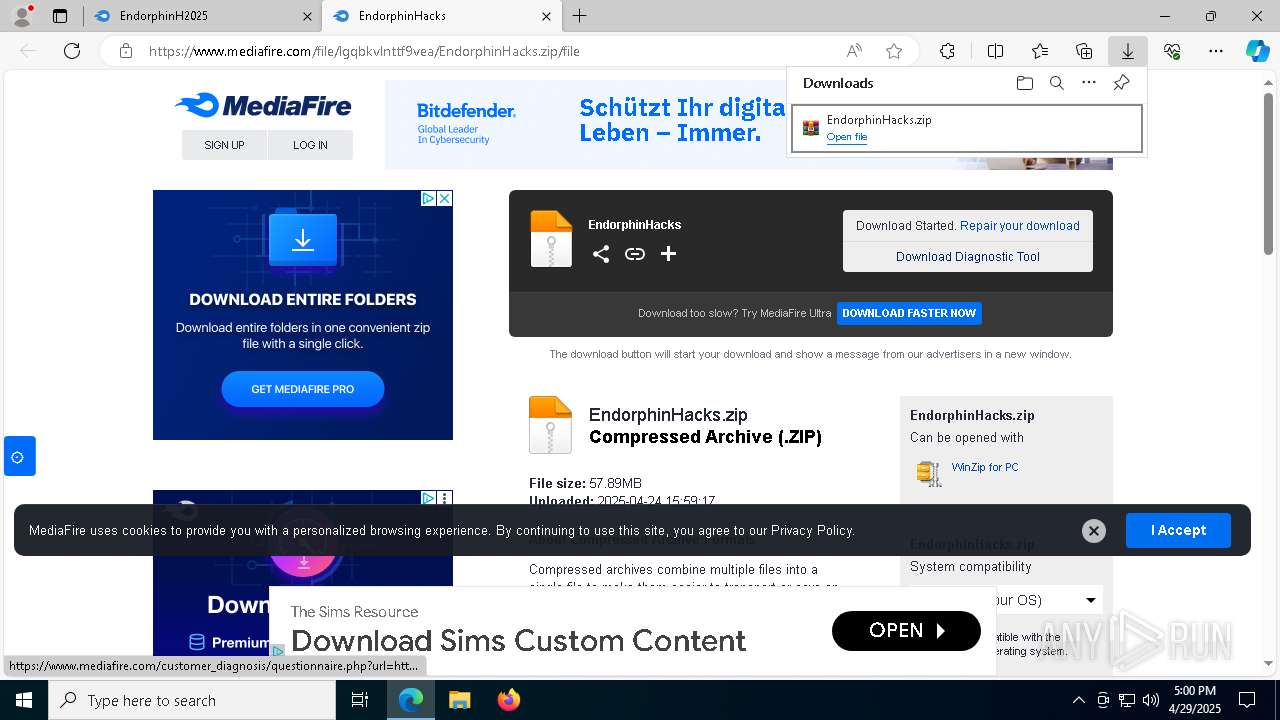Open the tab actions menu icon

tap(60, 16)
